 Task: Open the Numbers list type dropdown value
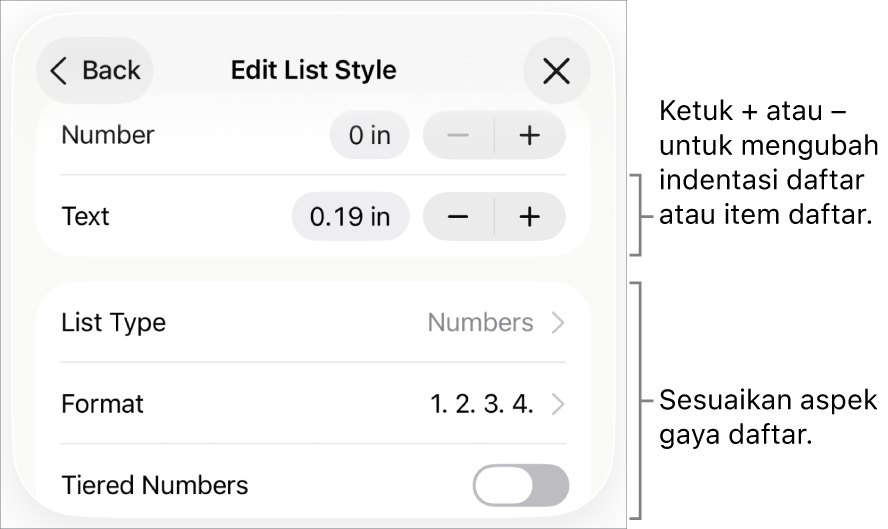click(480, 323)
